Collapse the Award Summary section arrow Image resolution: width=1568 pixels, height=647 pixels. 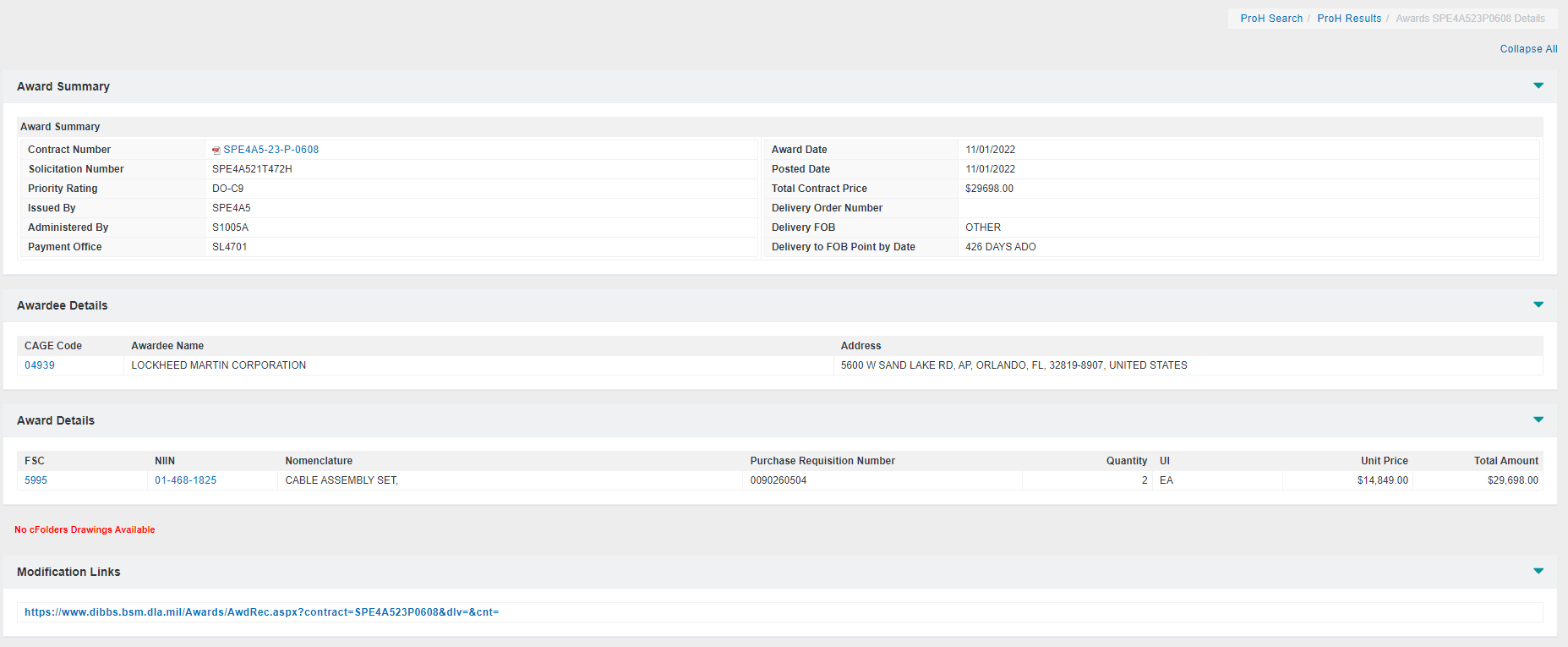click(1538, 85)
